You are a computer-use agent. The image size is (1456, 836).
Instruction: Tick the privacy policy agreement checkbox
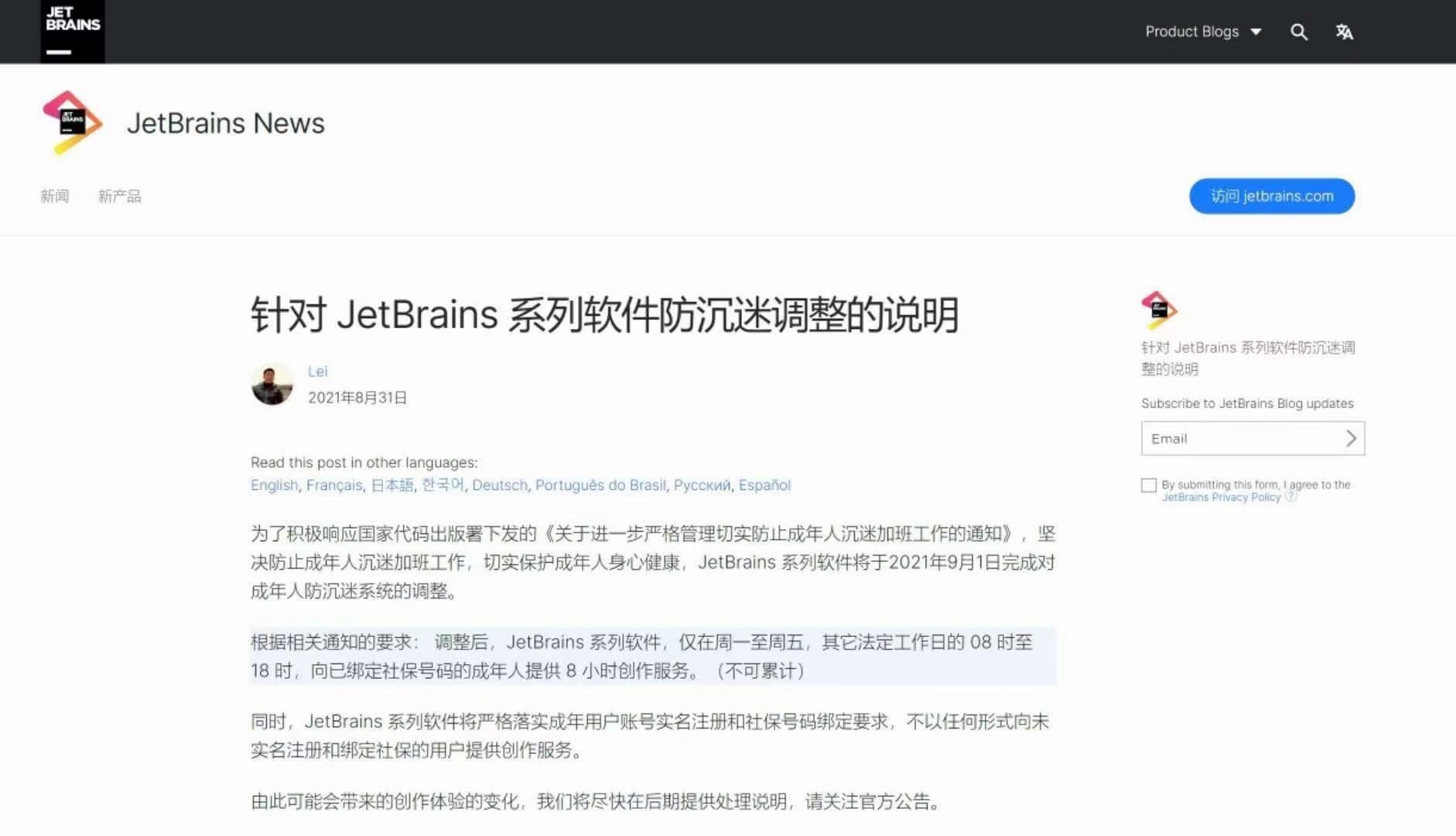(x=1149, y=485)
